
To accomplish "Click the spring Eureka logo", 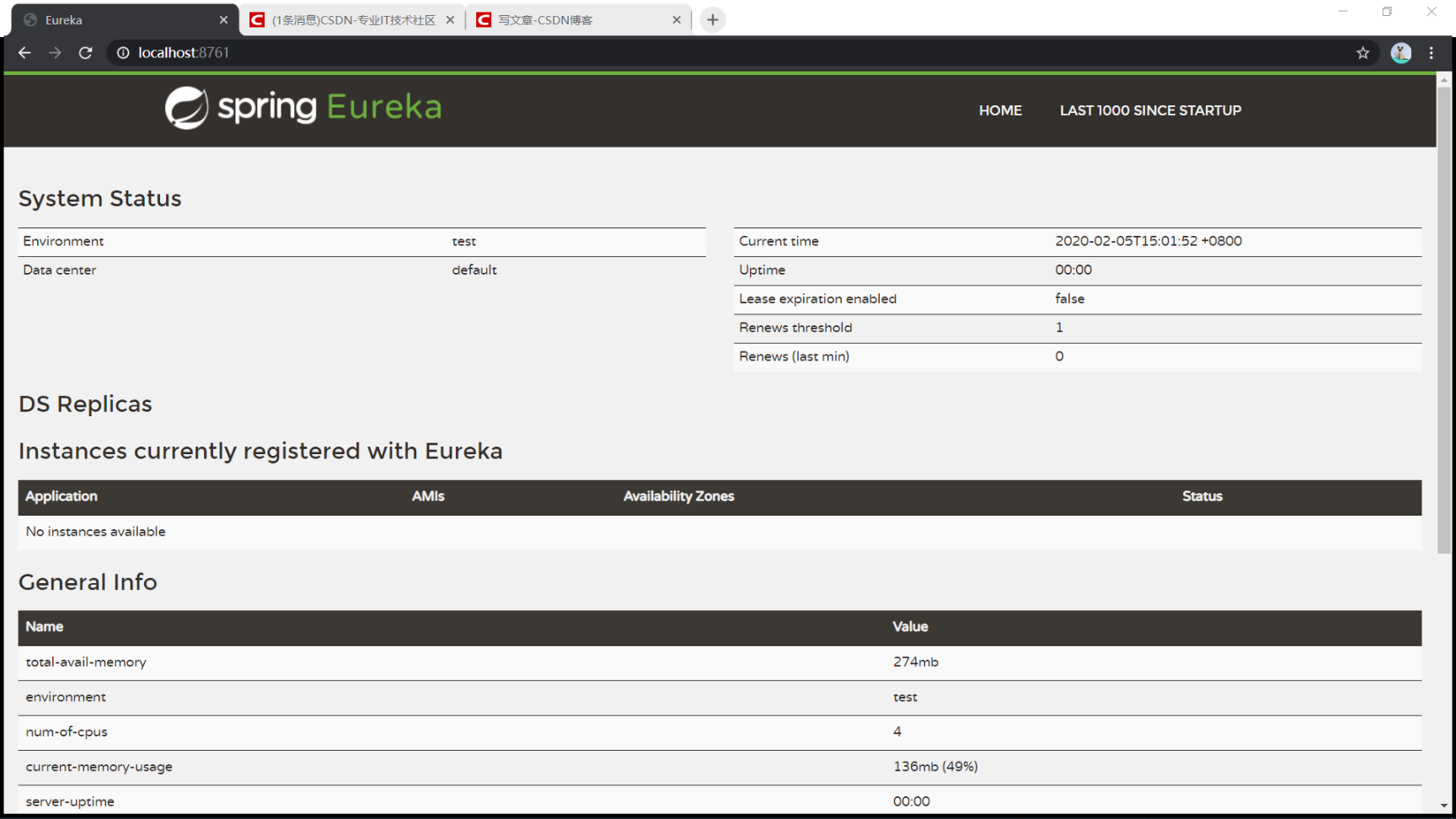I will (303, 108).
